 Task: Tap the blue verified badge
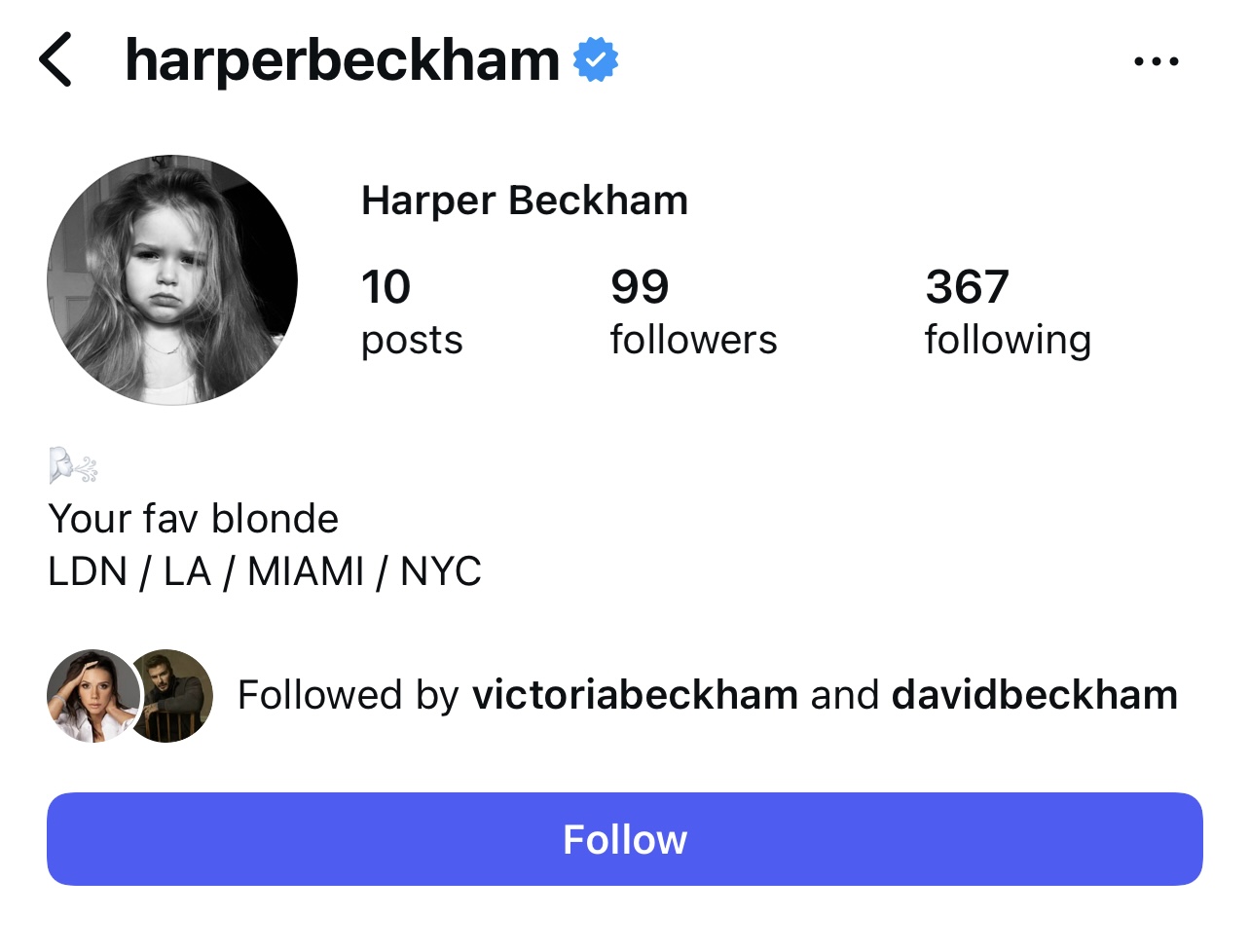[596, 60]
